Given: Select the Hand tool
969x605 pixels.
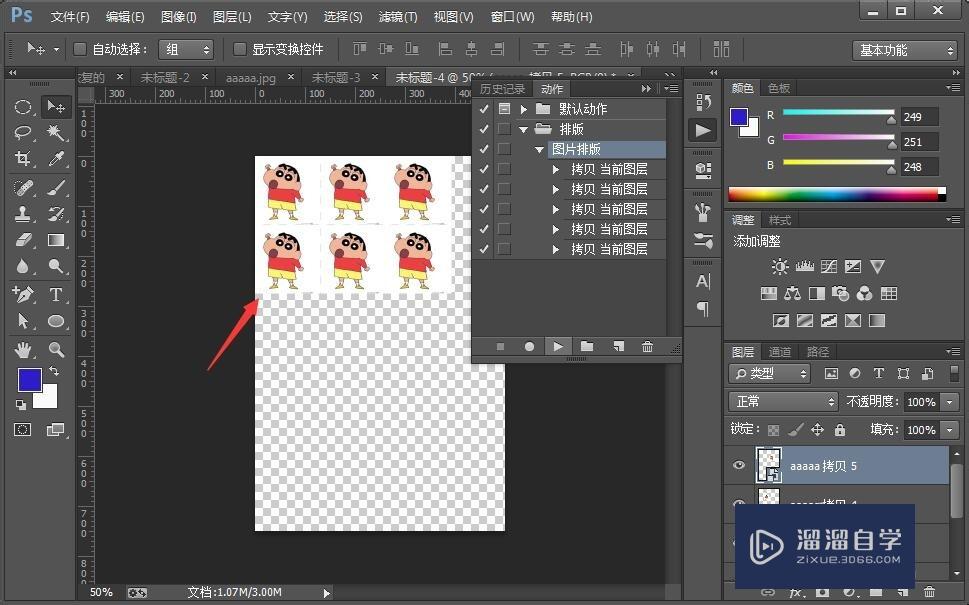Looking at the screenshot, I should tap(23, 350).
